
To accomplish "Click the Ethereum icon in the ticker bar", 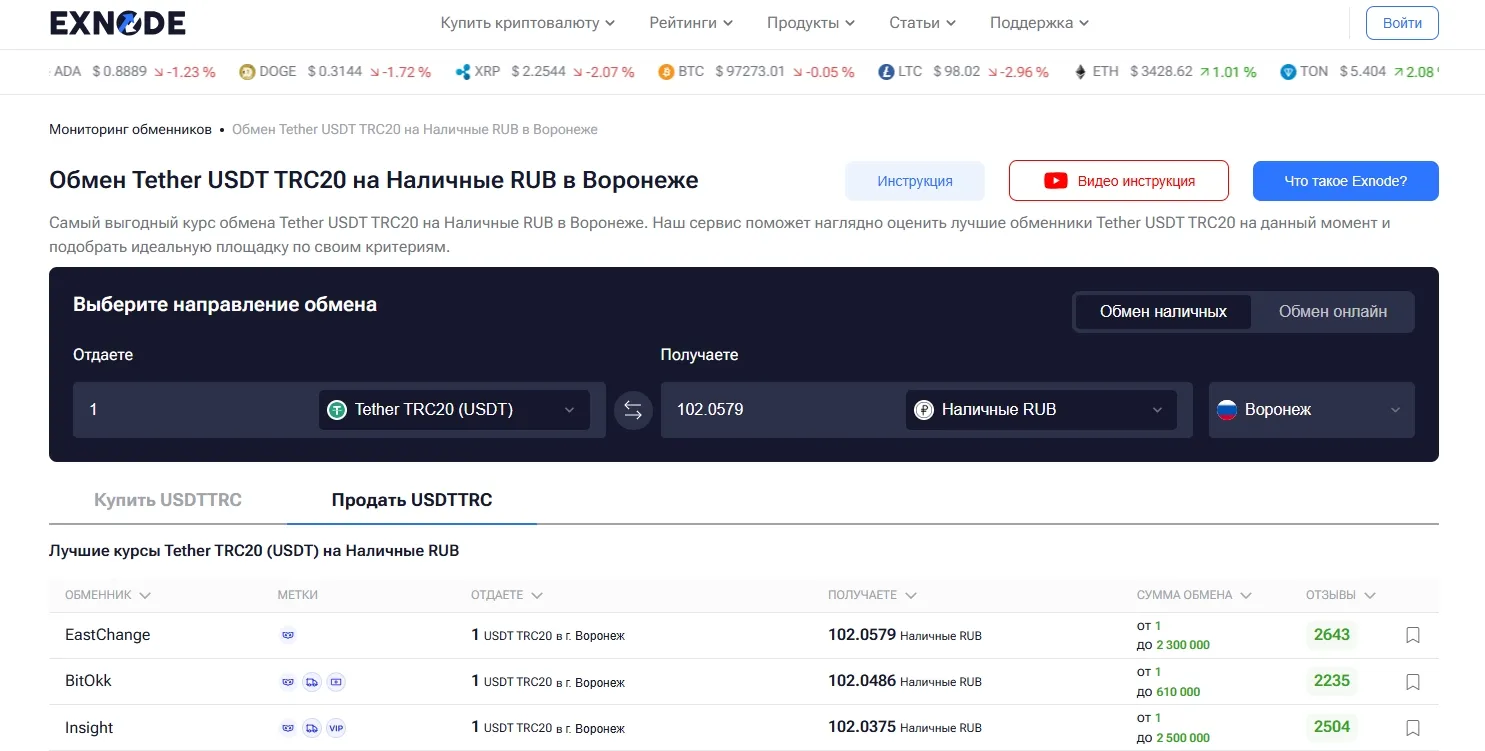I will coord(1078,71).
